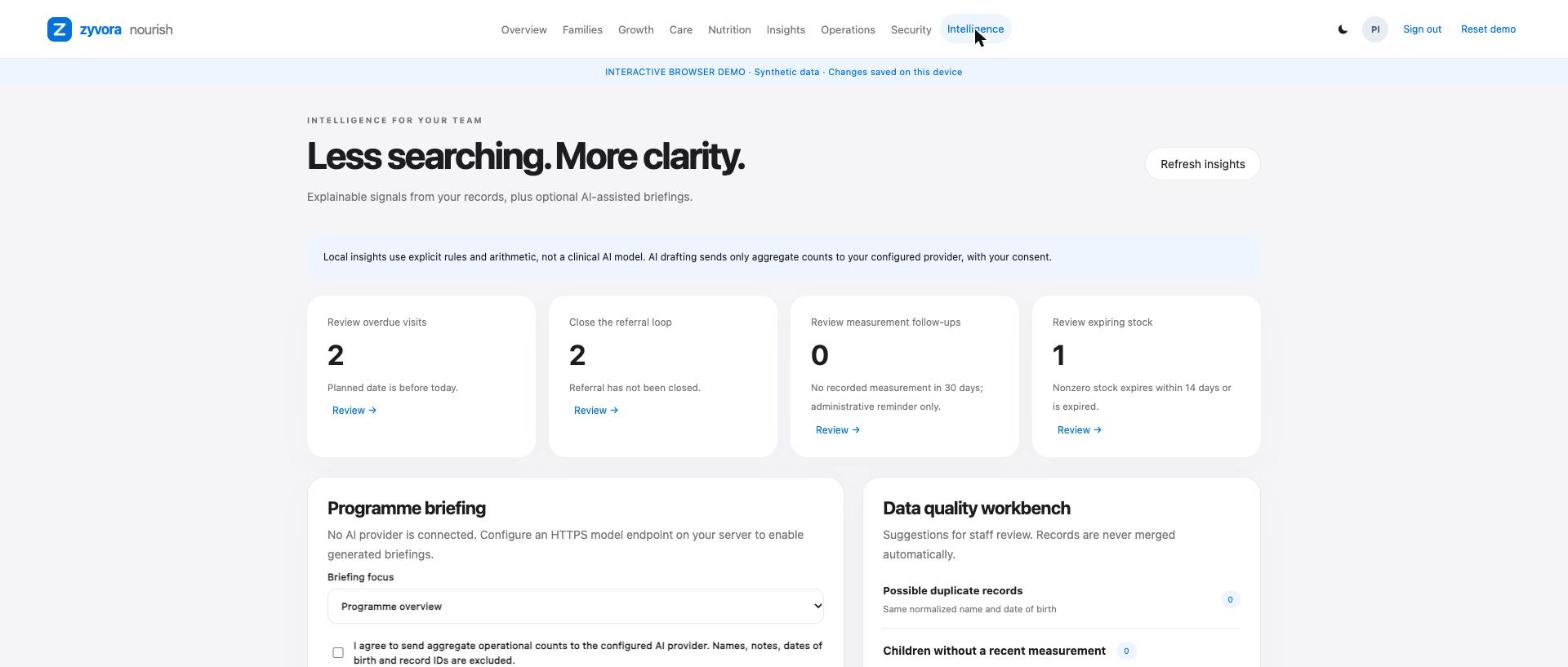Switch to the Growth tab
Screen dimensions: 1568x667
pos(636,30)
